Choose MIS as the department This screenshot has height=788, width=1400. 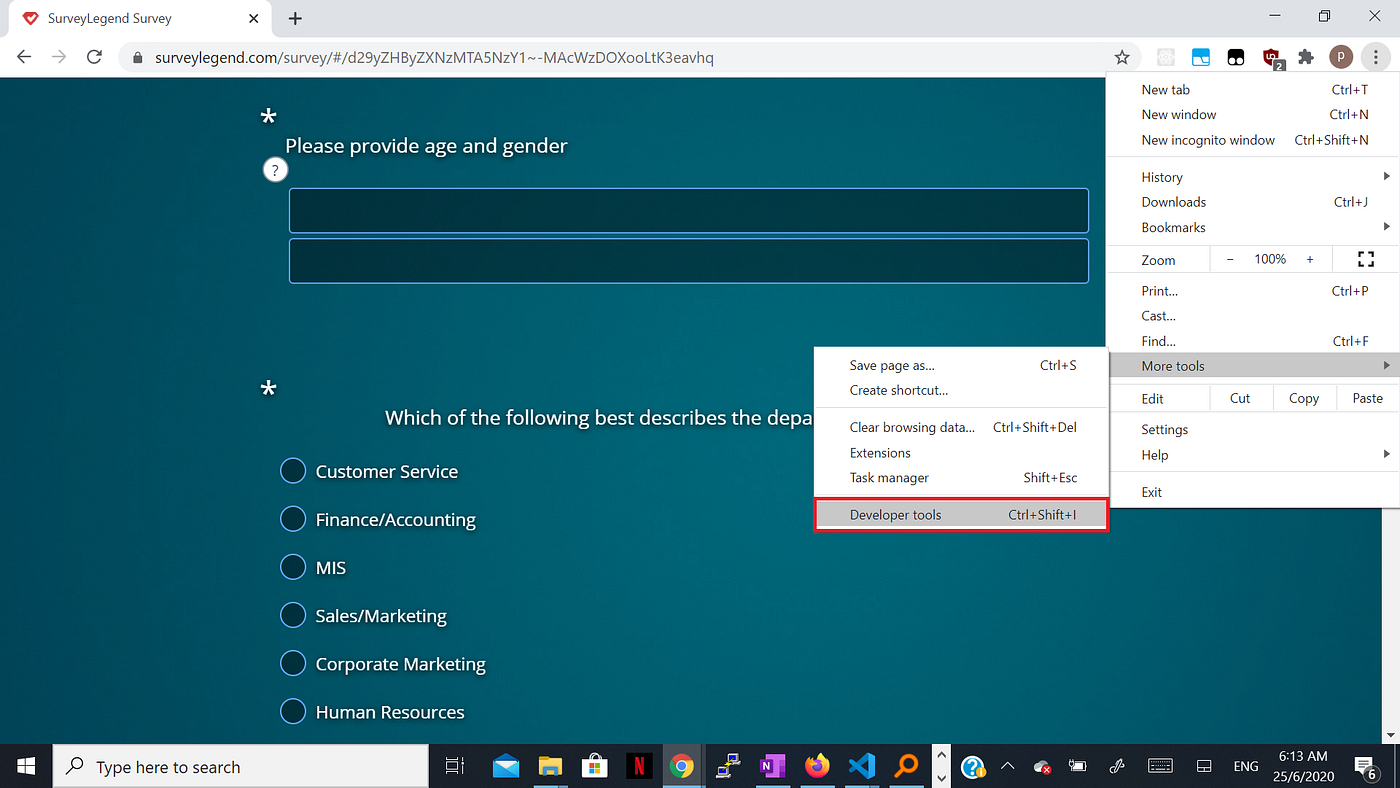(x=293, y=567)
